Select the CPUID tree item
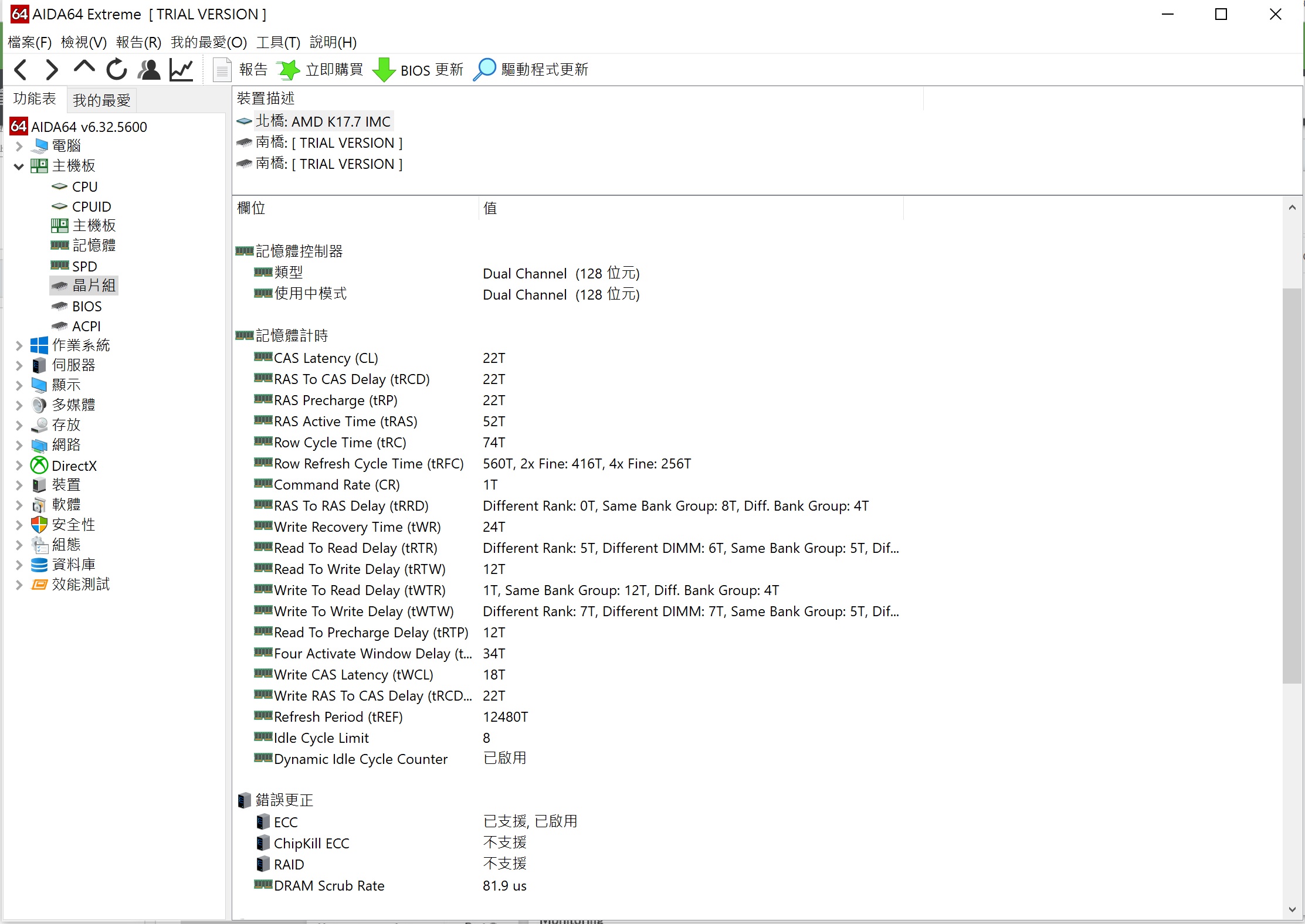 91,207
